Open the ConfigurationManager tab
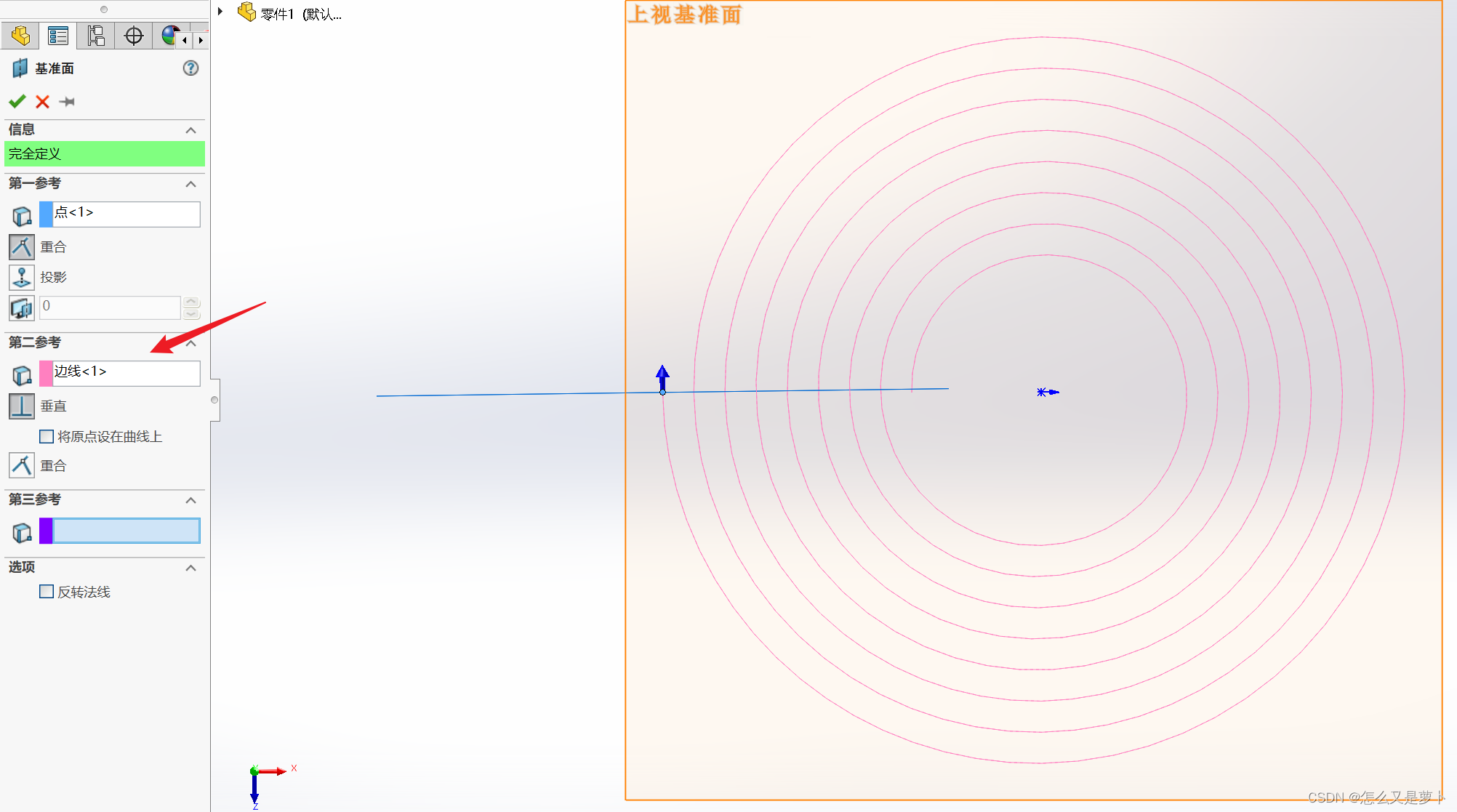Image resolution: width=1457 pixels, height=812 pixels. point(95,36)
